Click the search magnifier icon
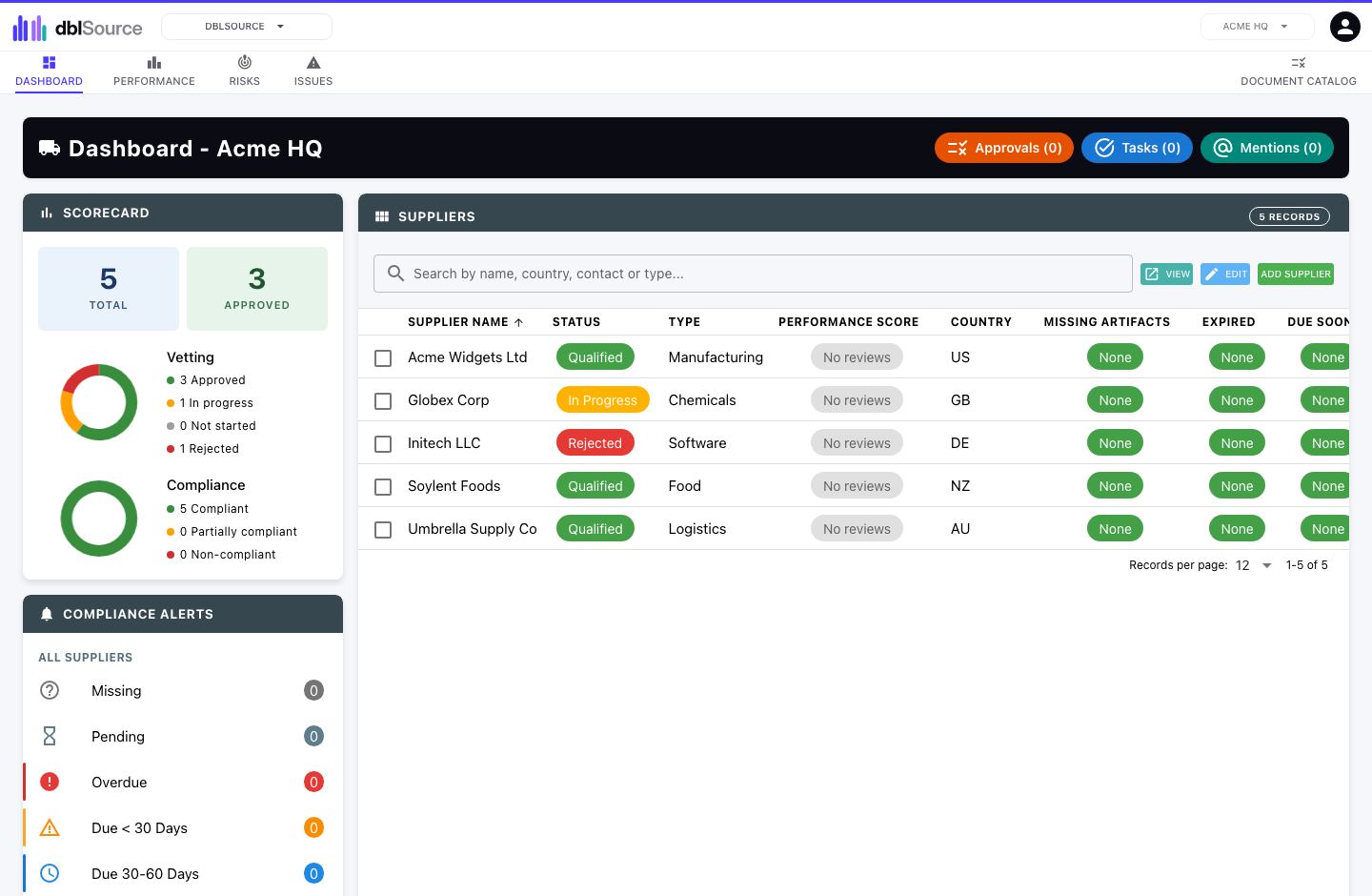Image resolution: width=1372 pixels, height=896 pixels. (x=395, y=274)
